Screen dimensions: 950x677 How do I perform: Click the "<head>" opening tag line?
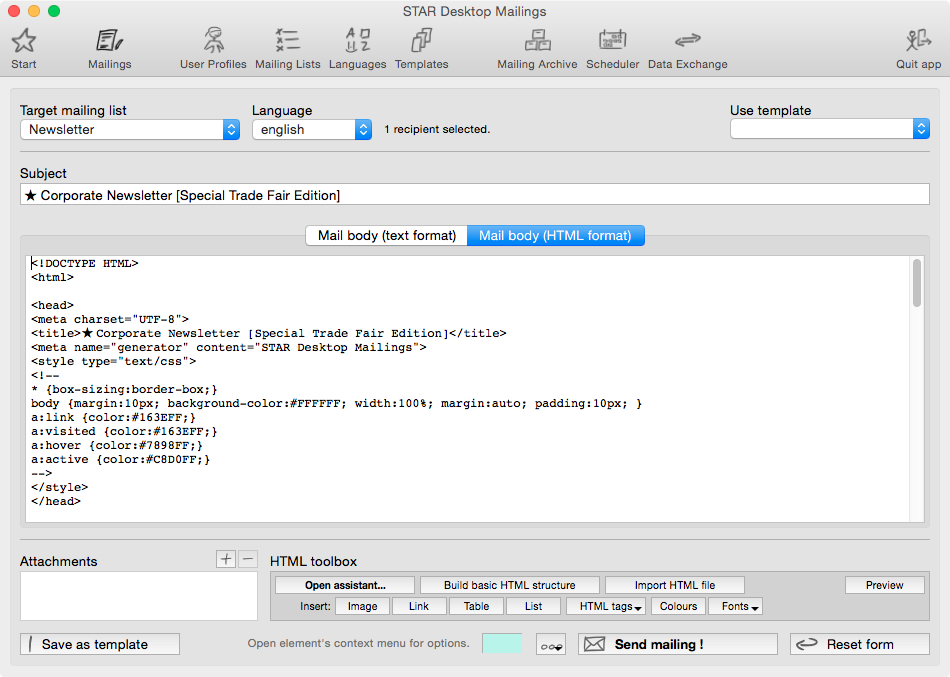52,305
